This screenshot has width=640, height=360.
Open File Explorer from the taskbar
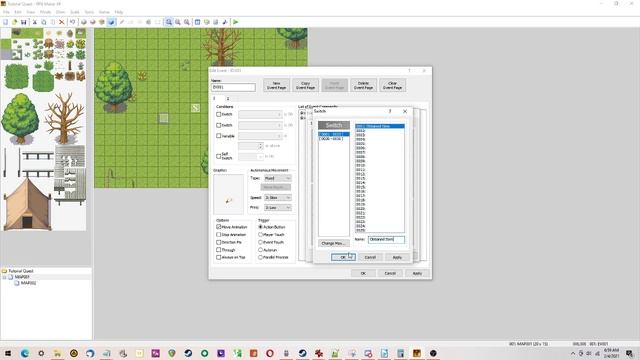[58, 353]
